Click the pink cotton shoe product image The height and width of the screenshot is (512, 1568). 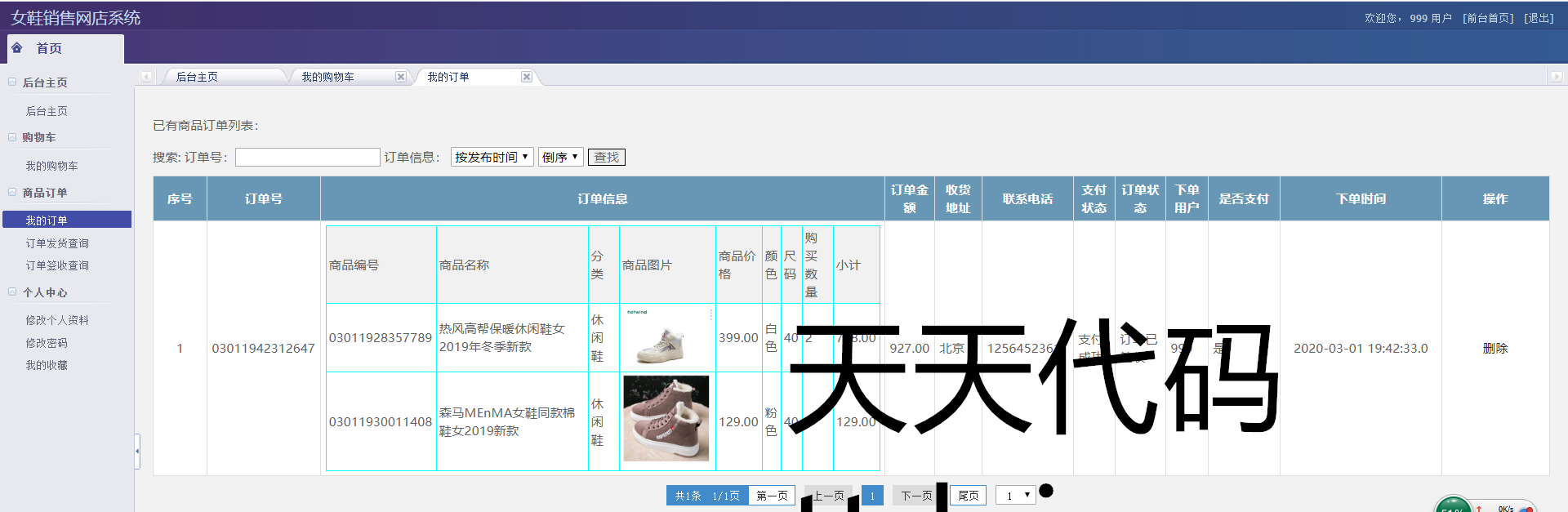[x=666, y=419]
